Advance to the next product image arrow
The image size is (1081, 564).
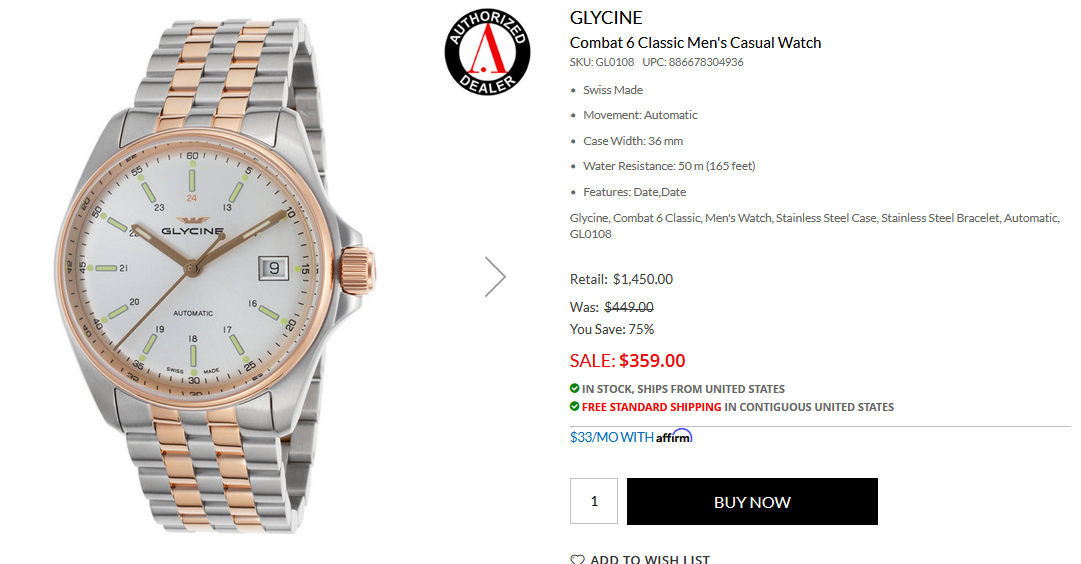pyautogui.click(x=495, y=277)
